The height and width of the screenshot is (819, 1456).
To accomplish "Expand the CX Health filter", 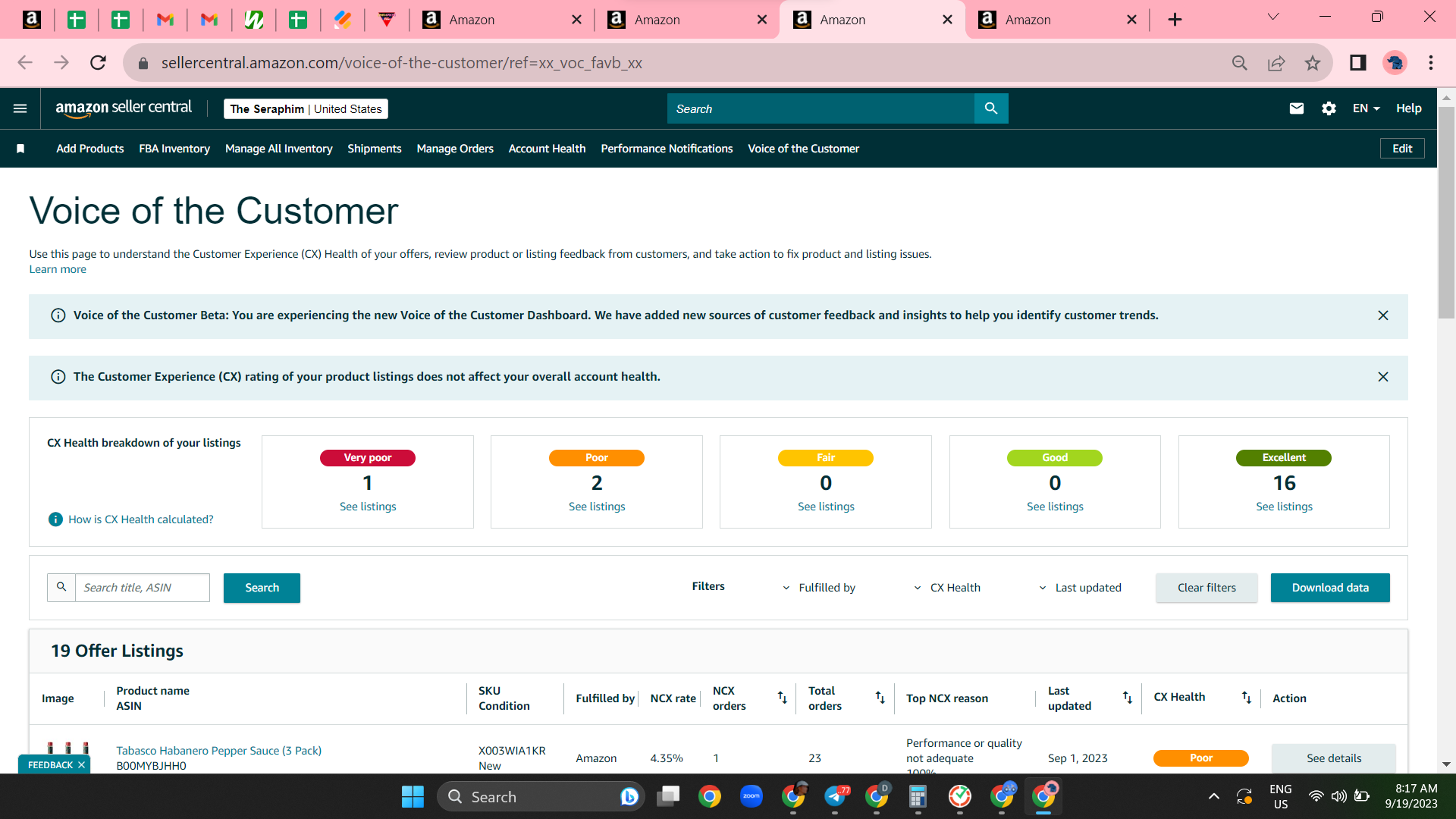I will pyautogui.click(x=947, y=588).
